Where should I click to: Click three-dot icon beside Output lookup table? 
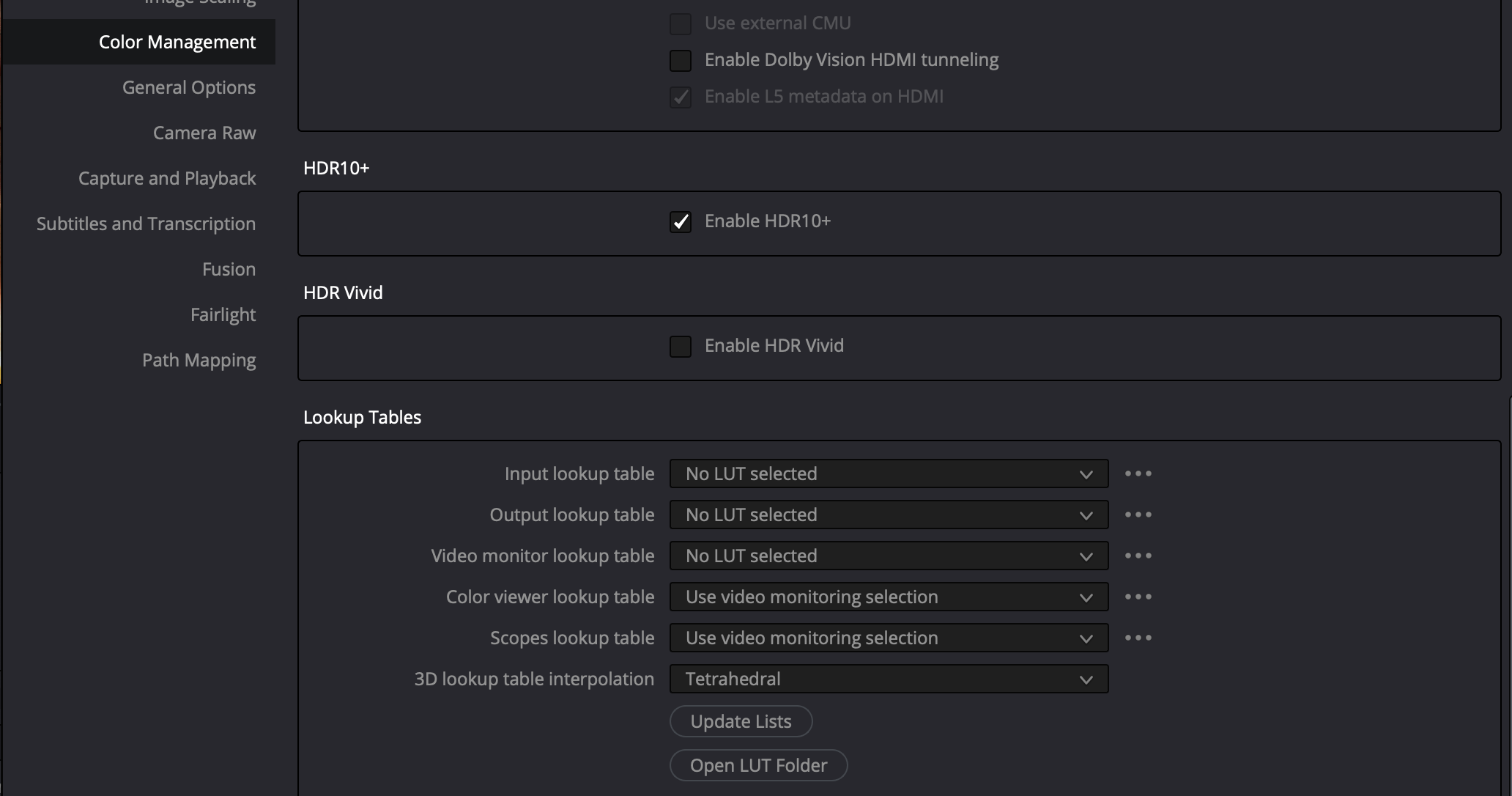[x=1138, y=515]
